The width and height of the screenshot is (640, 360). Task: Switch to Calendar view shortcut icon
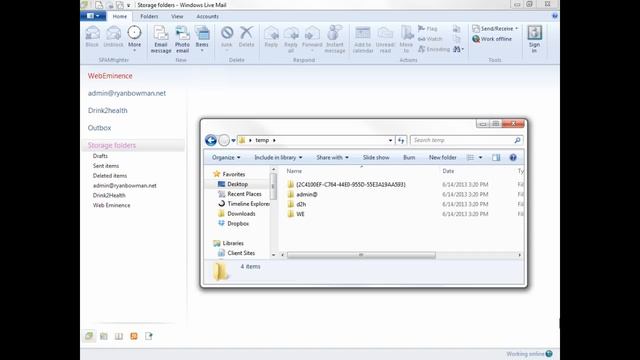(x=104, y=336)
